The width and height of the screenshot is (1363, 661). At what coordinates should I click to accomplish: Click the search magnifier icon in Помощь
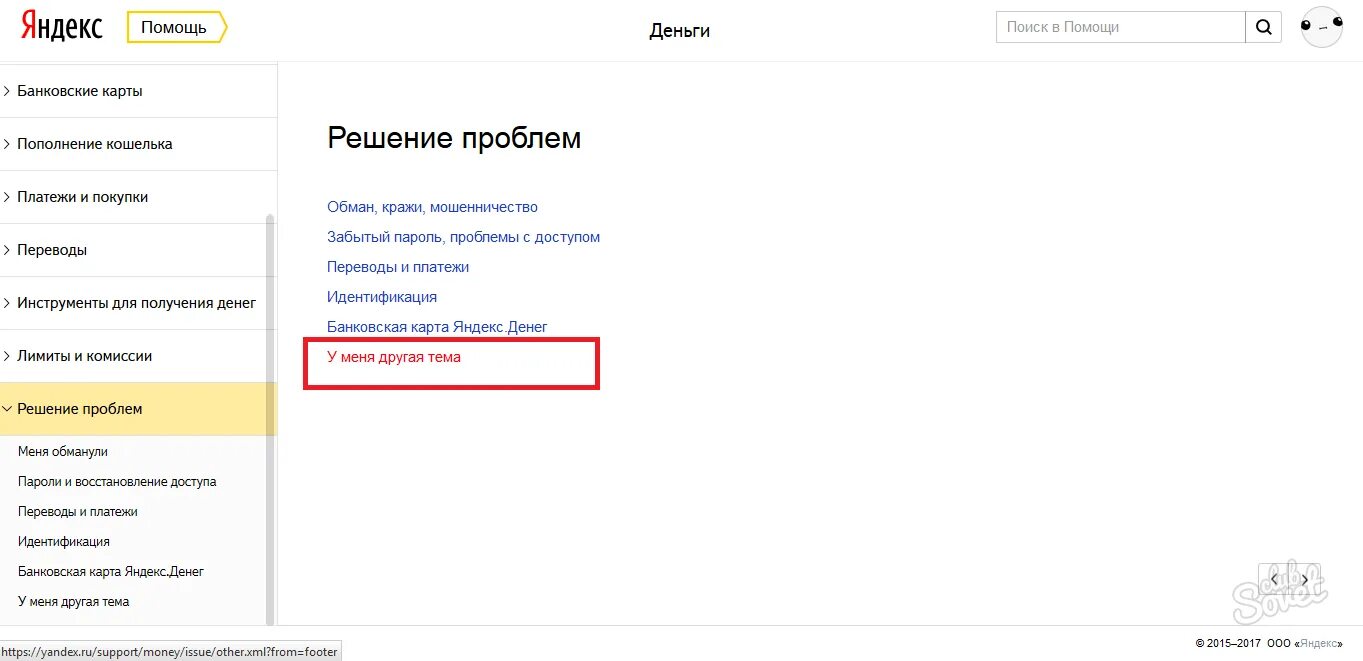[x=1263, y=27]
